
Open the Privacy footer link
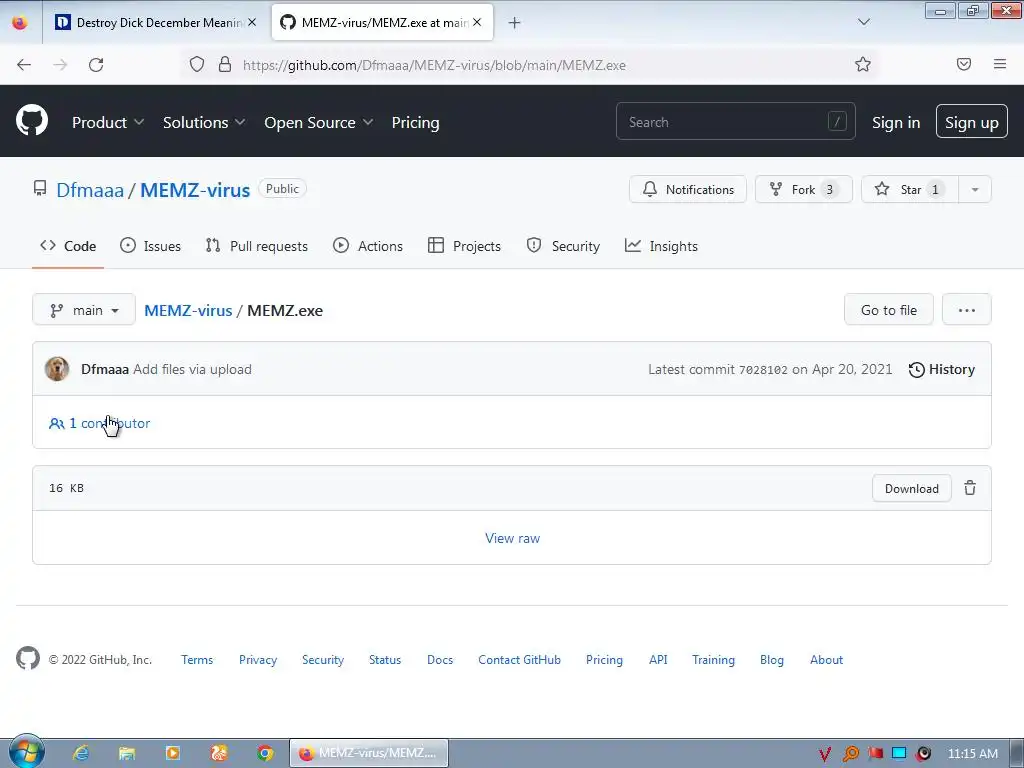pos(258,660)
